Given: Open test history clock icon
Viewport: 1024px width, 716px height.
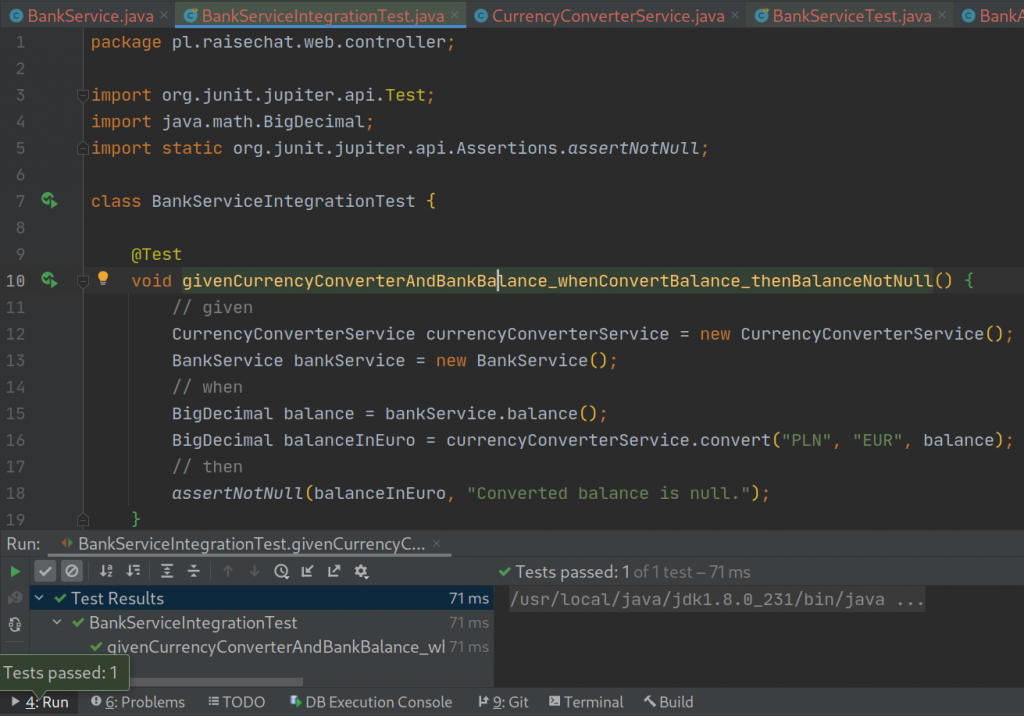Looking at the screenshot, I should pos(281,571).
